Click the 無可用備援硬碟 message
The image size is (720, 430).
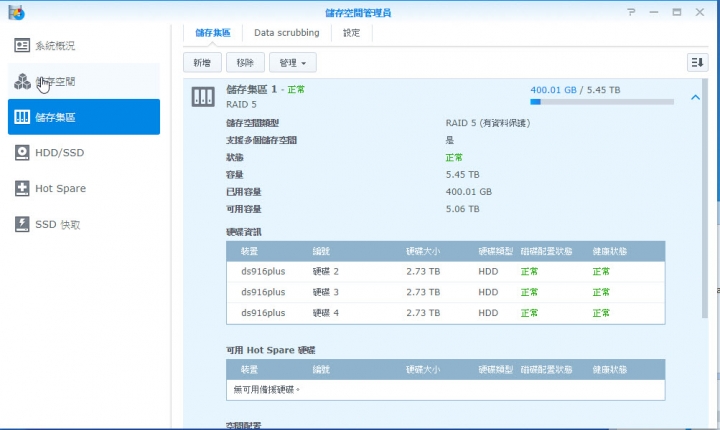(267, 390)
